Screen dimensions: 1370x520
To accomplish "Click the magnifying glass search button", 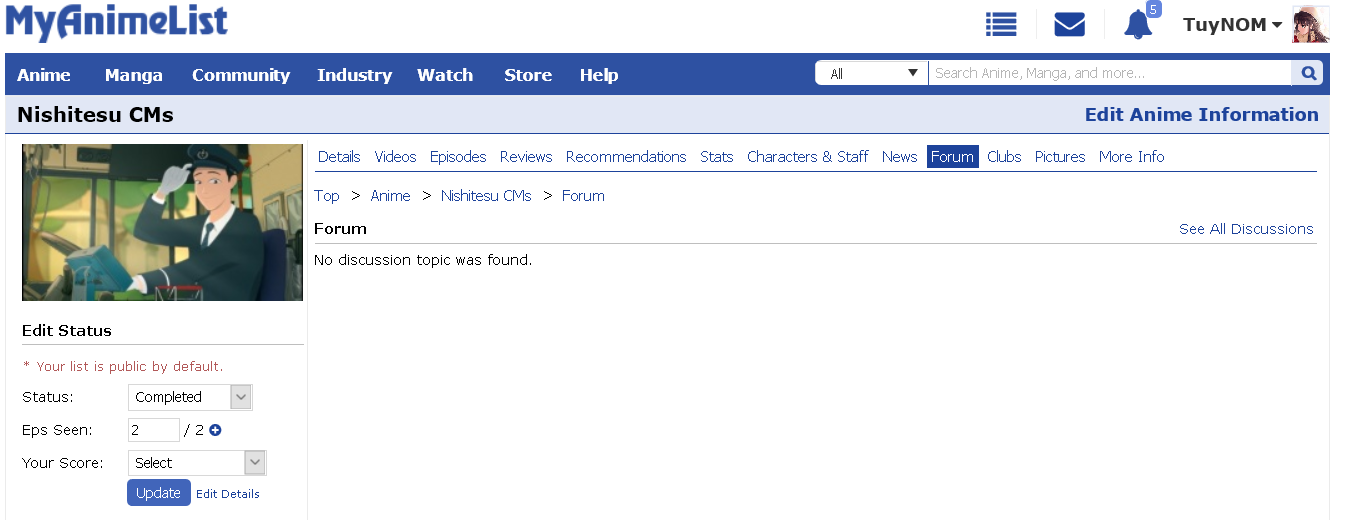I will tap(1308, 73).
